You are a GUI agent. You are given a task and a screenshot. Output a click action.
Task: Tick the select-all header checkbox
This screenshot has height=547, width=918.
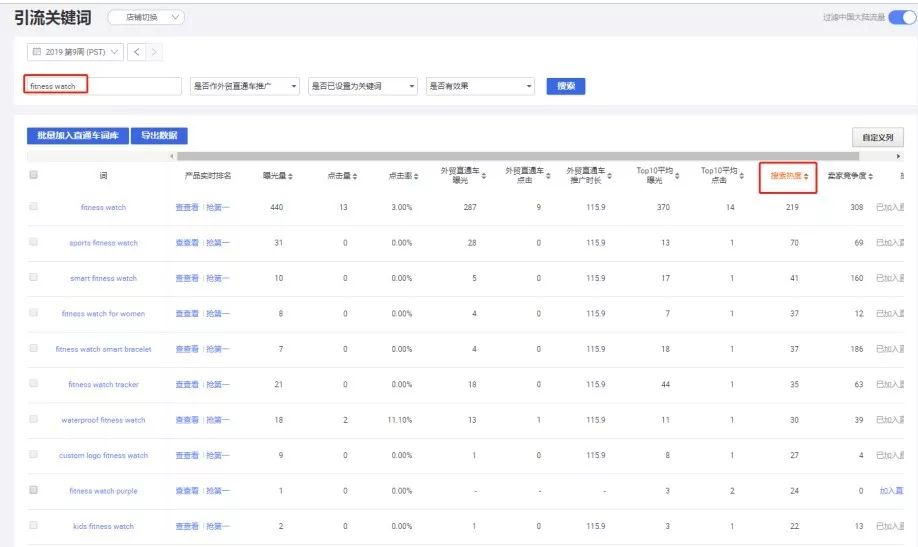click(x=33, y=175)
